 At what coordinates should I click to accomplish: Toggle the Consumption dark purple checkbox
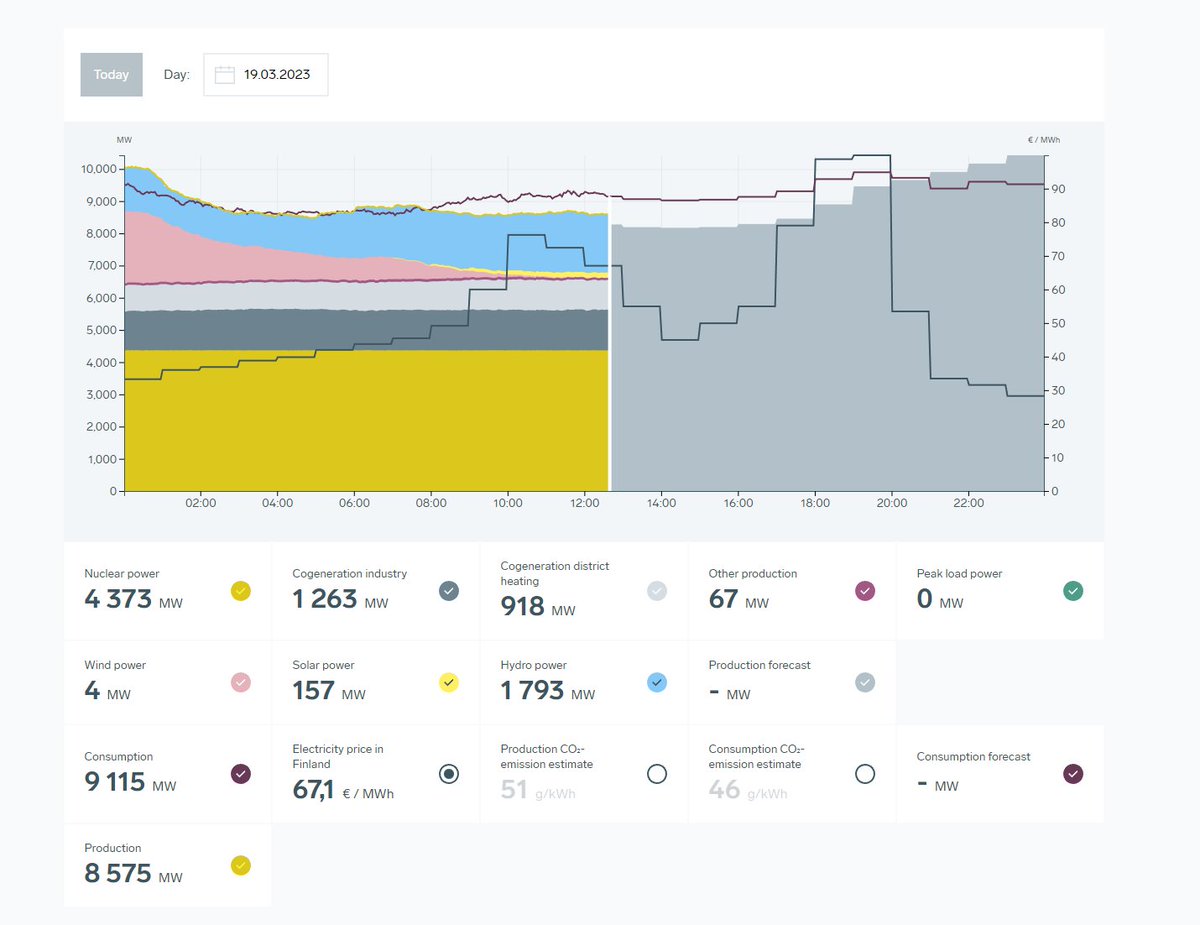tap(240, 773)
